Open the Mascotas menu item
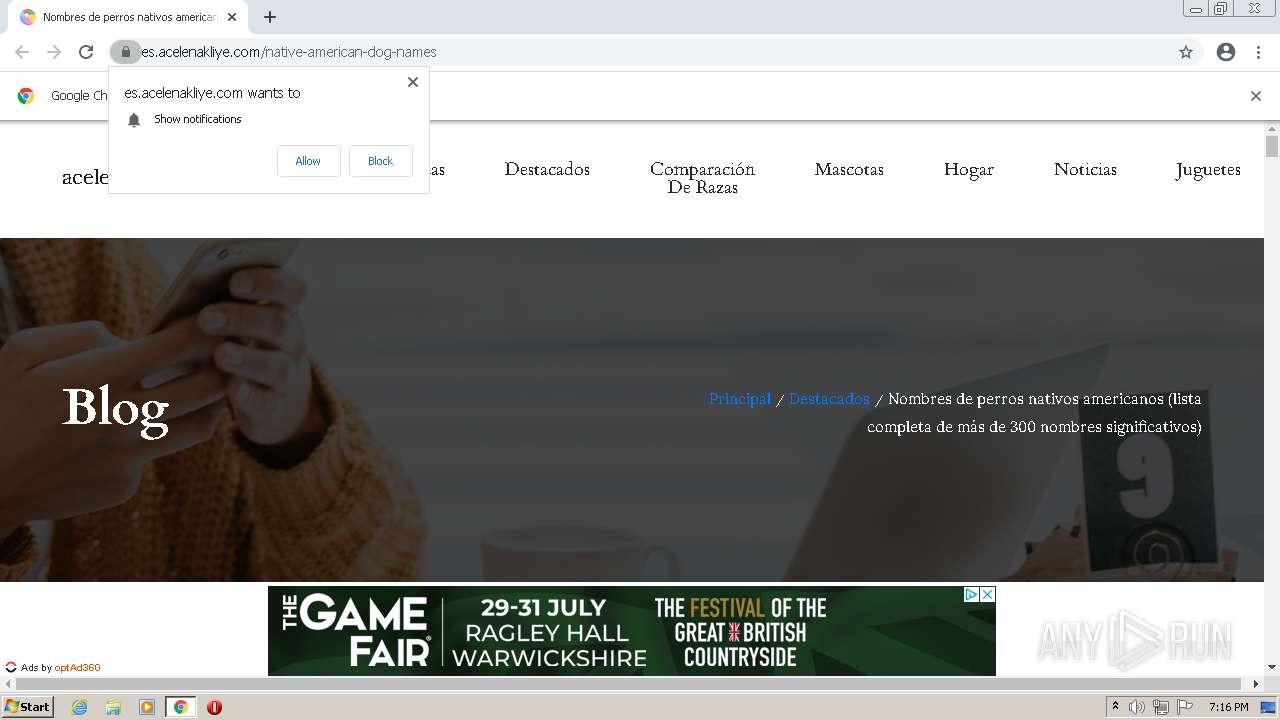The height and width of the screenshot is (720, 1280). 849,169
